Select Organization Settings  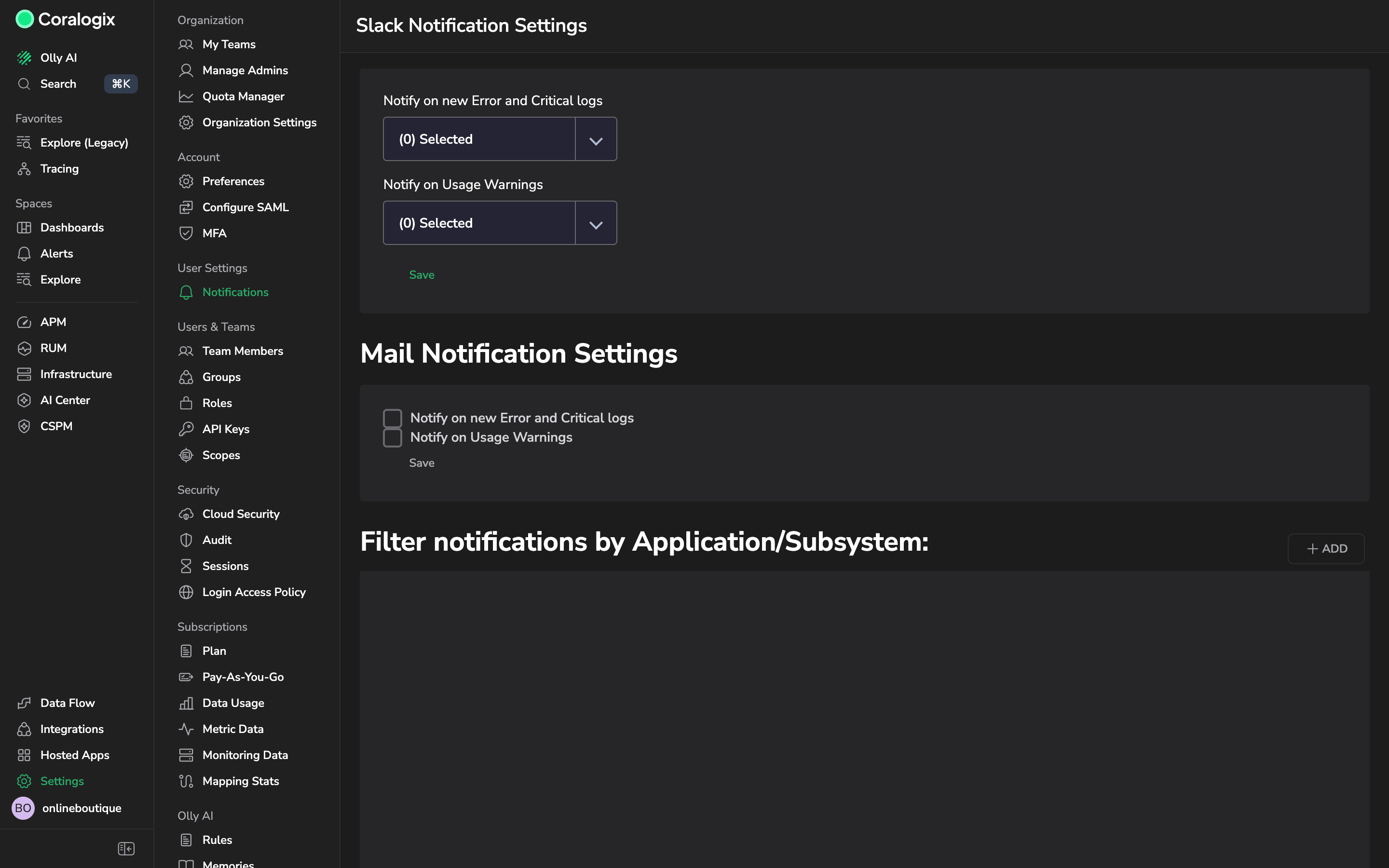(259, 122)
